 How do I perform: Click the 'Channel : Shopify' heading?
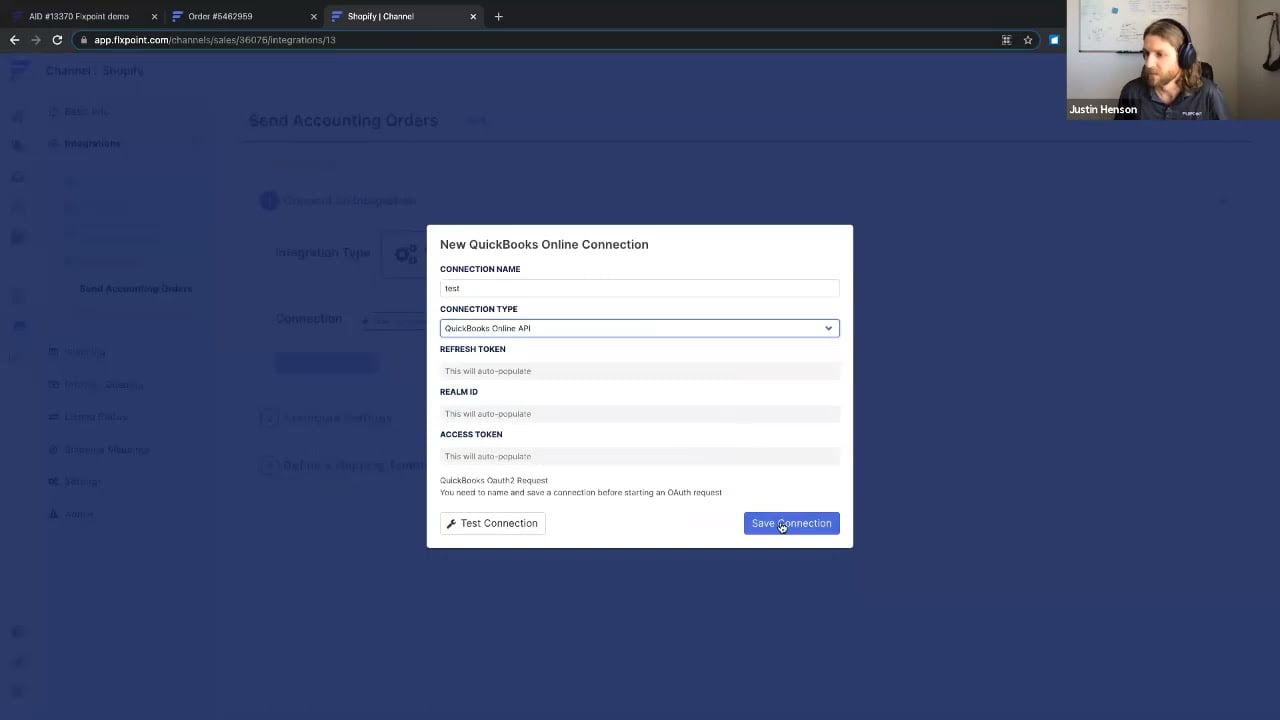[95, 71]
